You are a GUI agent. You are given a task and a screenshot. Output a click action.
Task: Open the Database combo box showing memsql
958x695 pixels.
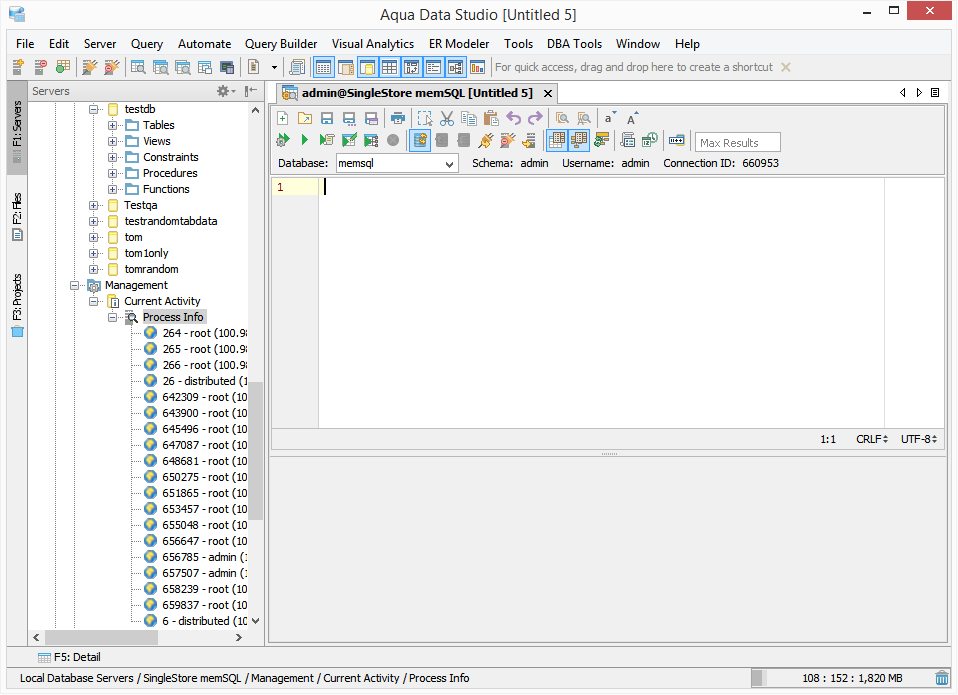tap(397, 164)
